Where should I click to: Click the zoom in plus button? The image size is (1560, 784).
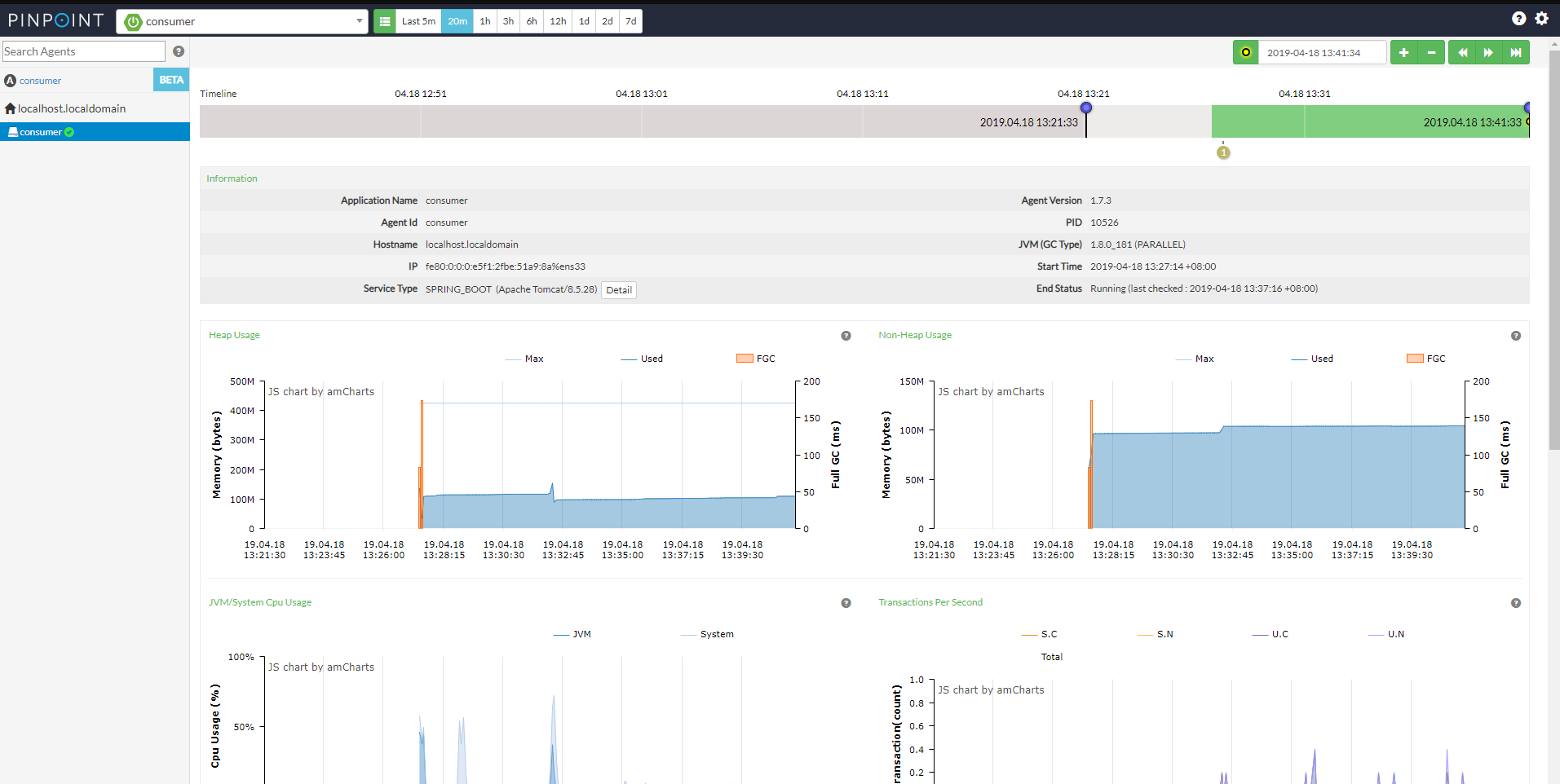coord(1403,52)
